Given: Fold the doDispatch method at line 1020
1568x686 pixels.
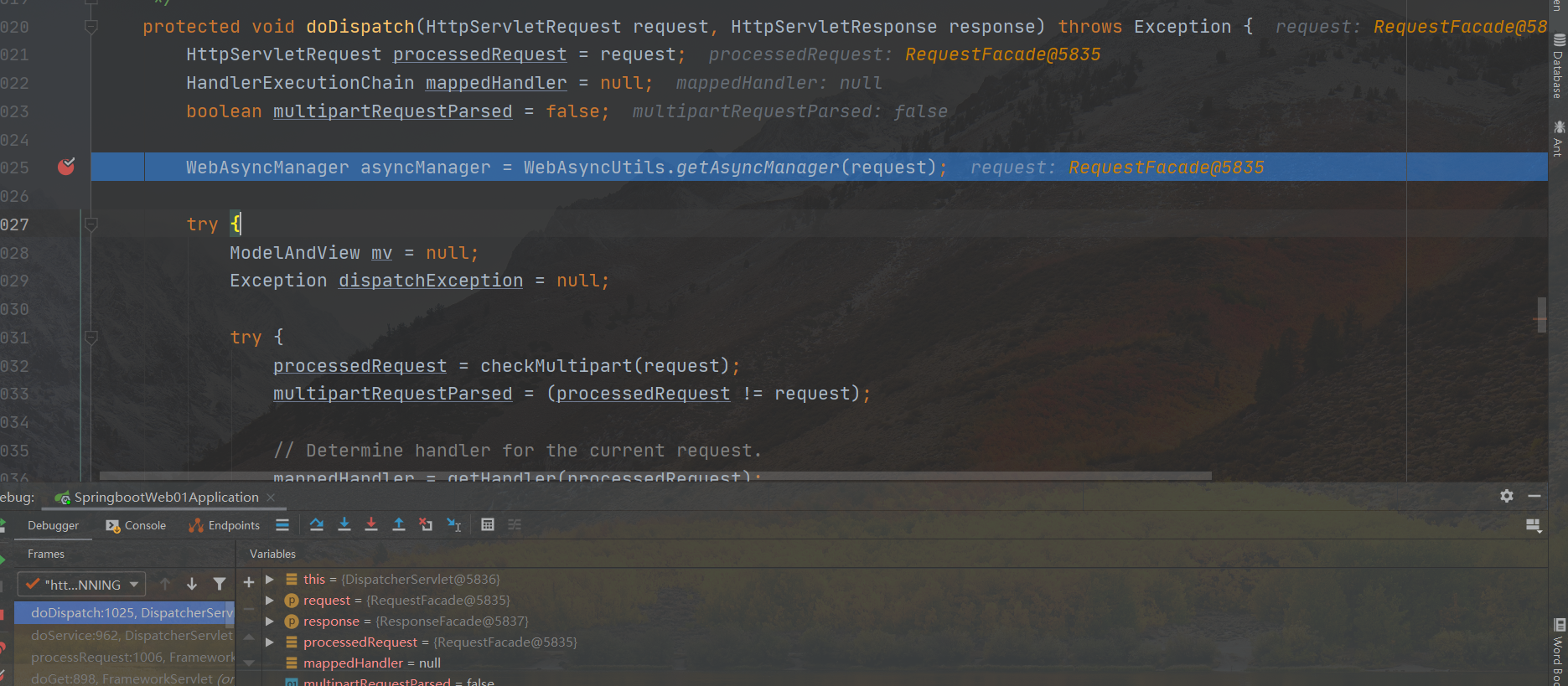Looking at the screenshot, I should [91, 27].
